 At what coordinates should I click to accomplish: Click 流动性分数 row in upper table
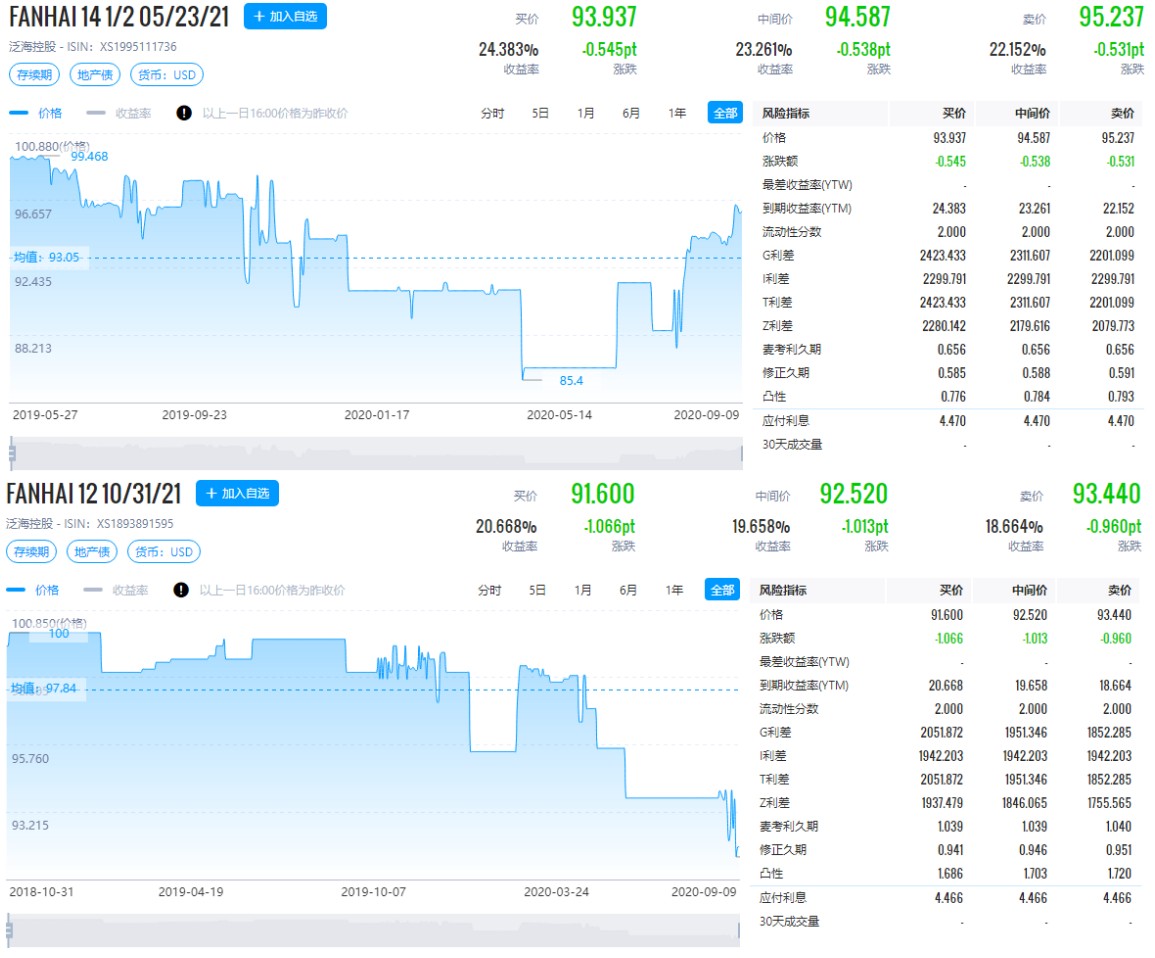(949, 232)
